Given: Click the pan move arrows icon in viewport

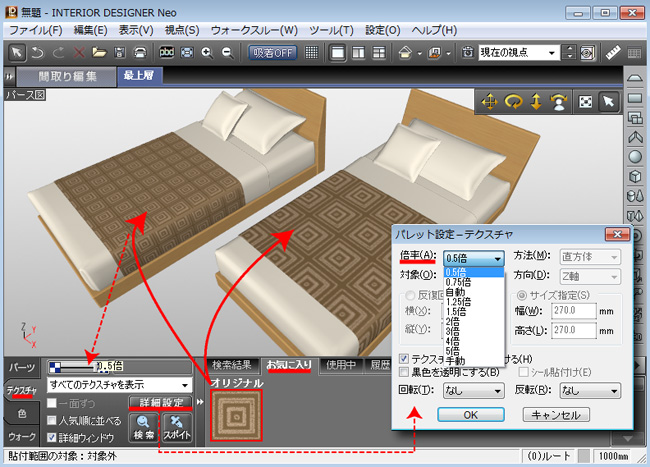Looking at the screenshot, I should [490, 101].
